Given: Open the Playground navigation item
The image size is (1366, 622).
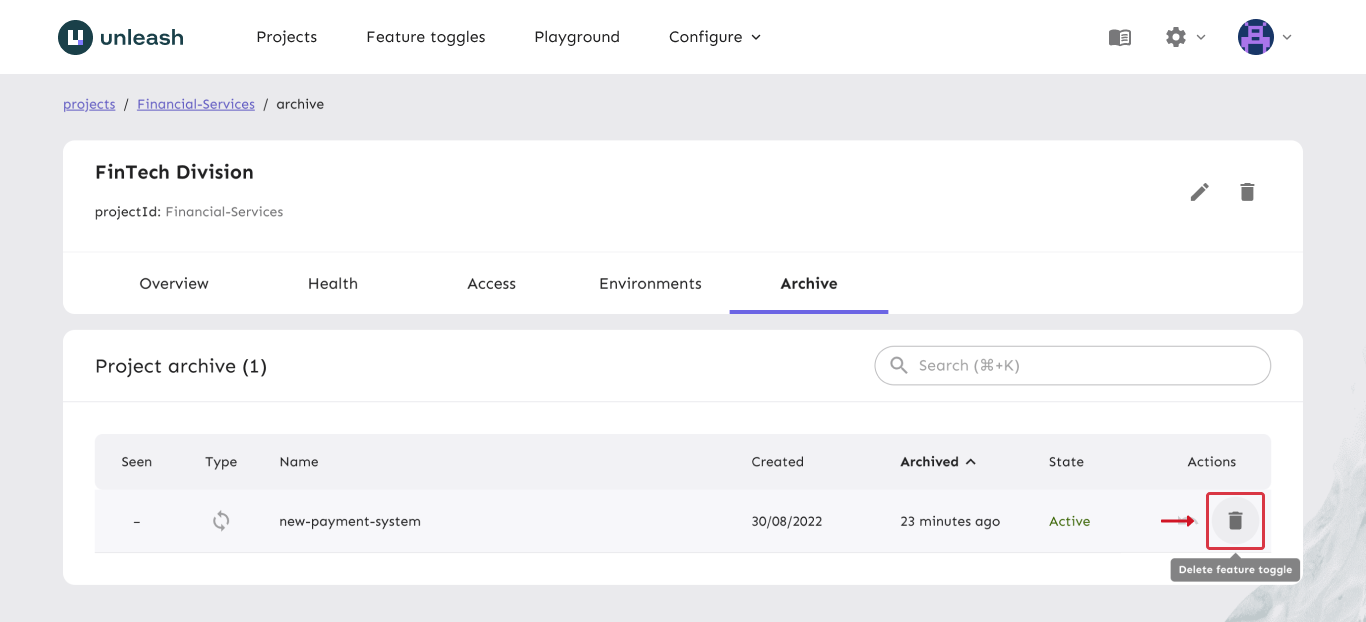Looking at the screenshot, I should point(577,37).
